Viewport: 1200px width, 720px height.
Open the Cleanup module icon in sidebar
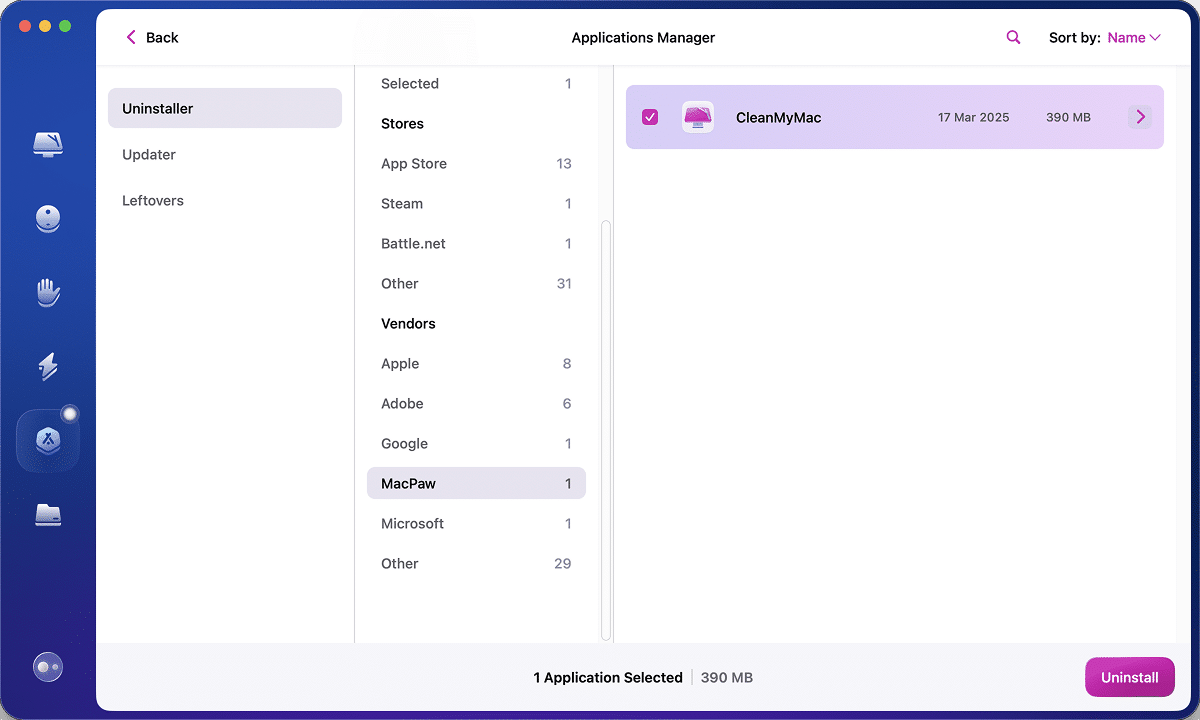(x=48, y=219)
